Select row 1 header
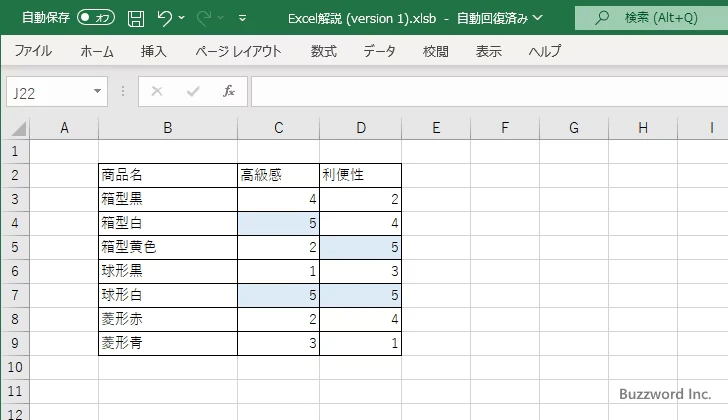The image size is (728, 420). (x=15, y=151)
